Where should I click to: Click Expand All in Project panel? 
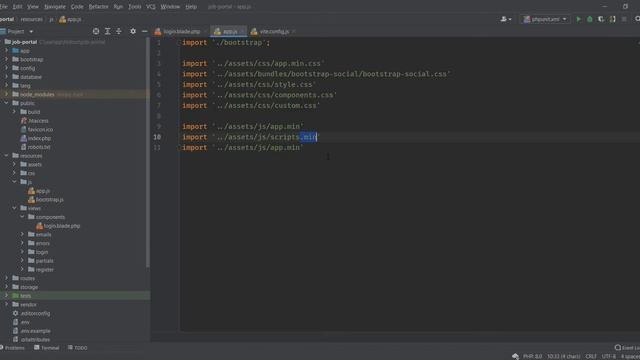(x=107, y=31)
